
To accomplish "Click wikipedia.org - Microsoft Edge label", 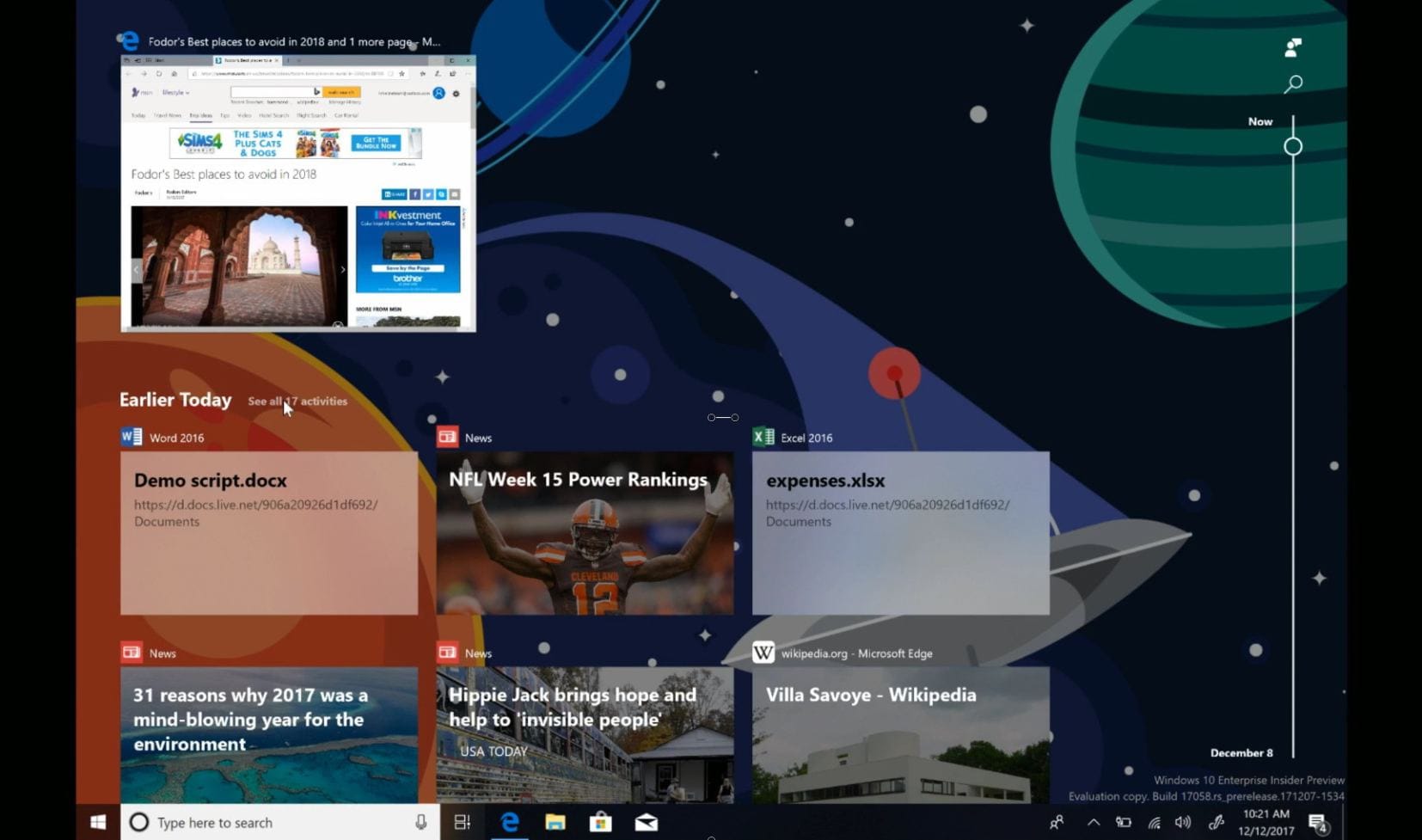I will (856, 653).
